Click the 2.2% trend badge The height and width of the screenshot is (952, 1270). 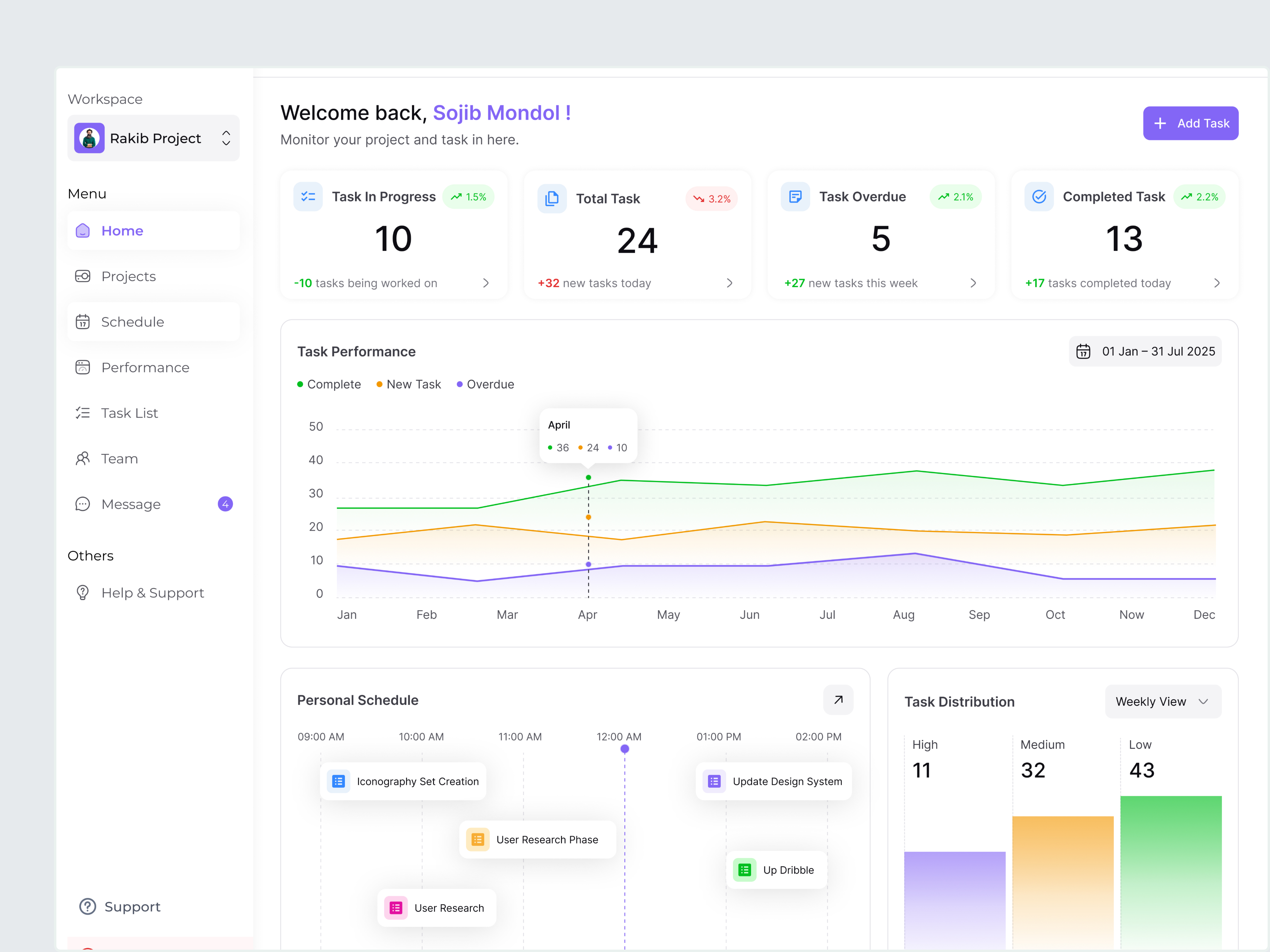pos(1199,197)
